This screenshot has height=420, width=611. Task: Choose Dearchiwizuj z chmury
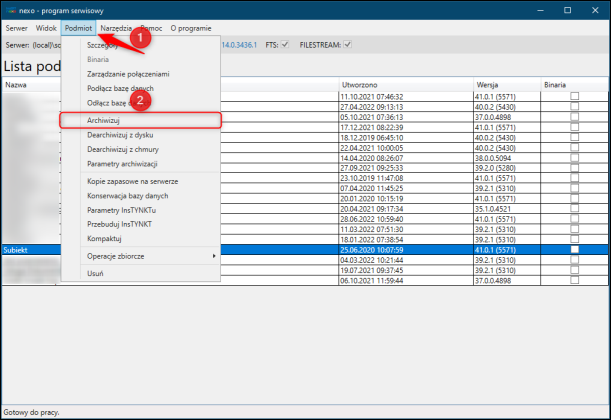pyautogui.click(x=123, y=149)
